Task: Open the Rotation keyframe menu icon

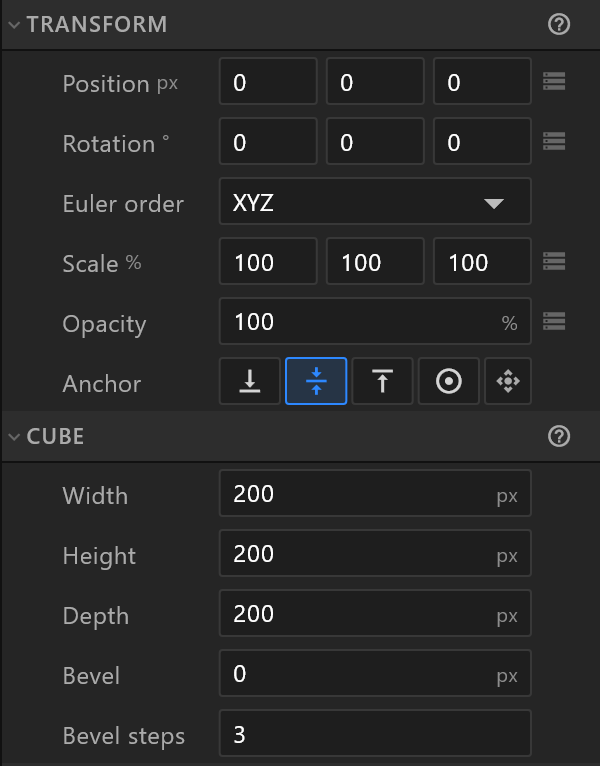Action: coord(554,141)
